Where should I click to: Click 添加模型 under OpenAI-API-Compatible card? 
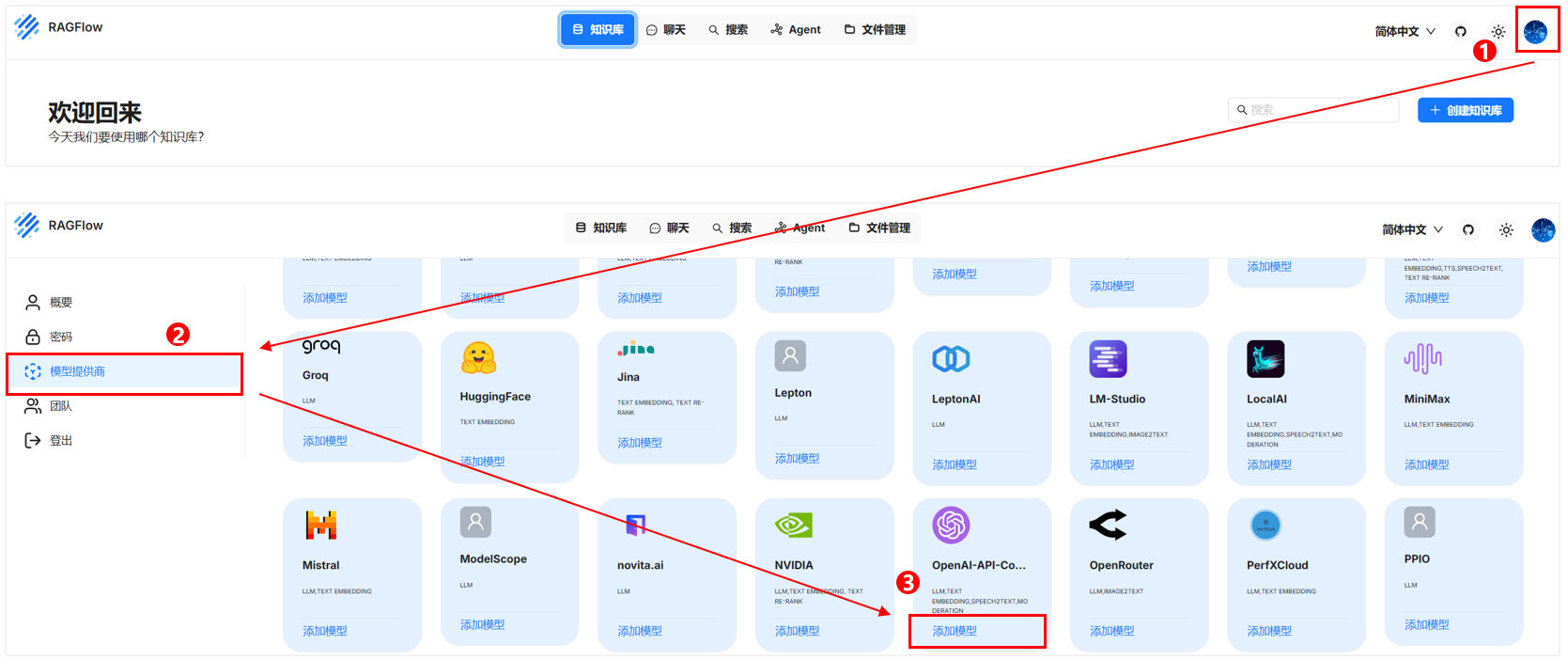[955, 631]
